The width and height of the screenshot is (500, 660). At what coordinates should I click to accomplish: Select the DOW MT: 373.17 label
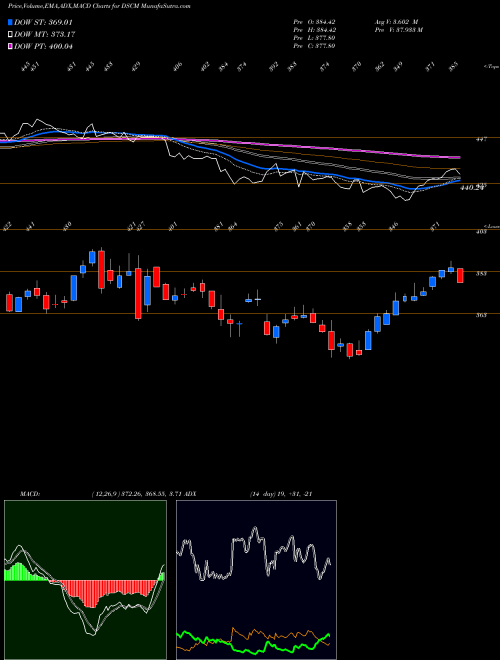click(45, 35)
